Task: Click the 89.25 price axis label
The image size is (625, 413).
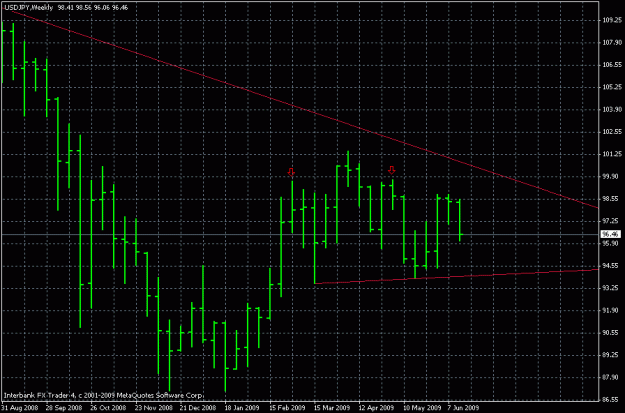Action: (613, 355)
